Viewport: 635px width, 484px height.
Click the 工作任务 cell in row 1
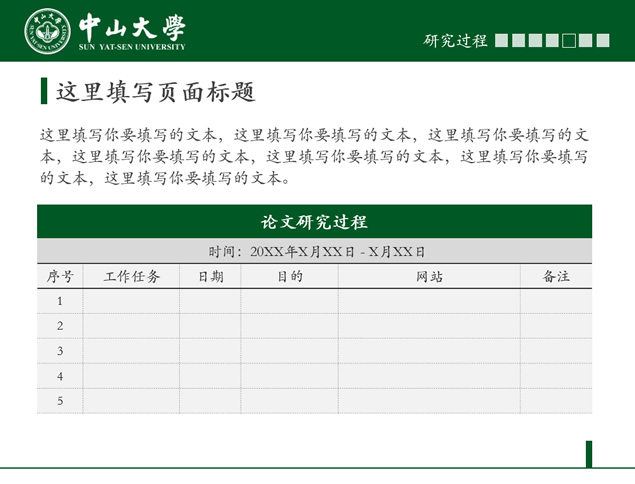point(132,301)
